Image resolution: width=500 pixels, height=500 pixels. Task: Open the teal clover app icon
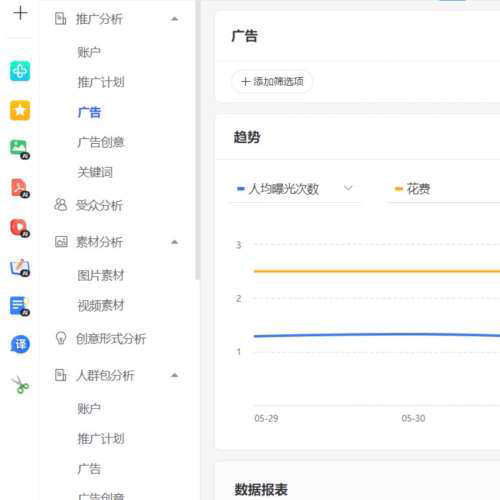tap(20, 71)
